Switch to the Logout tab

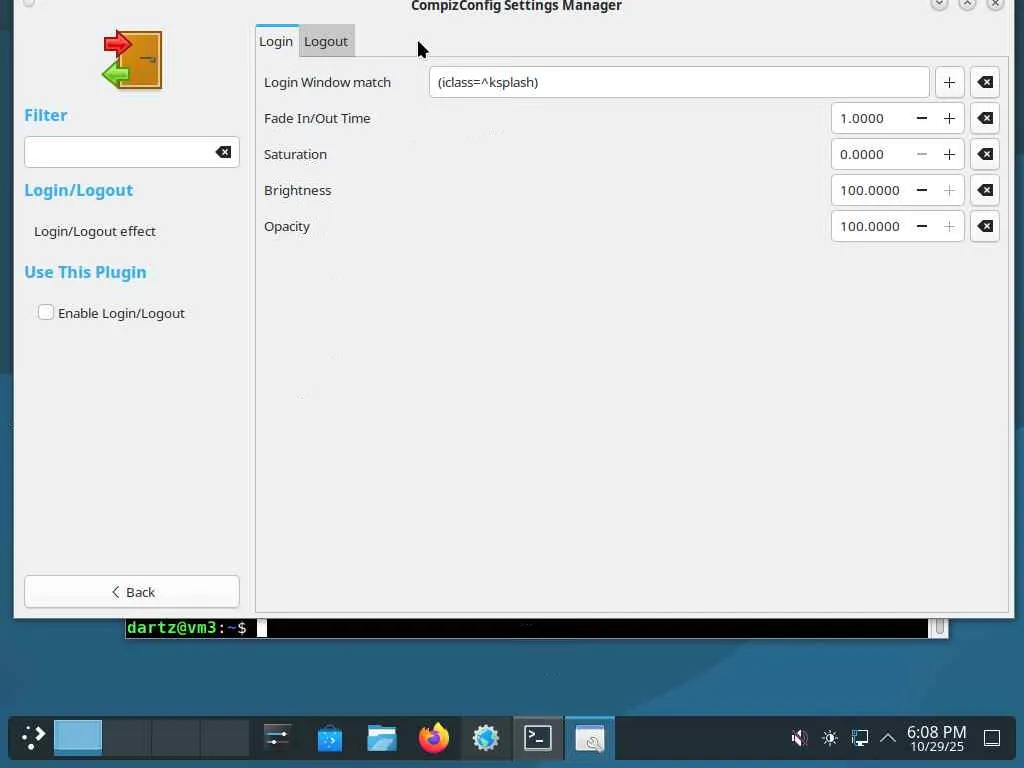pyautogui.click(x=326, y=41)
